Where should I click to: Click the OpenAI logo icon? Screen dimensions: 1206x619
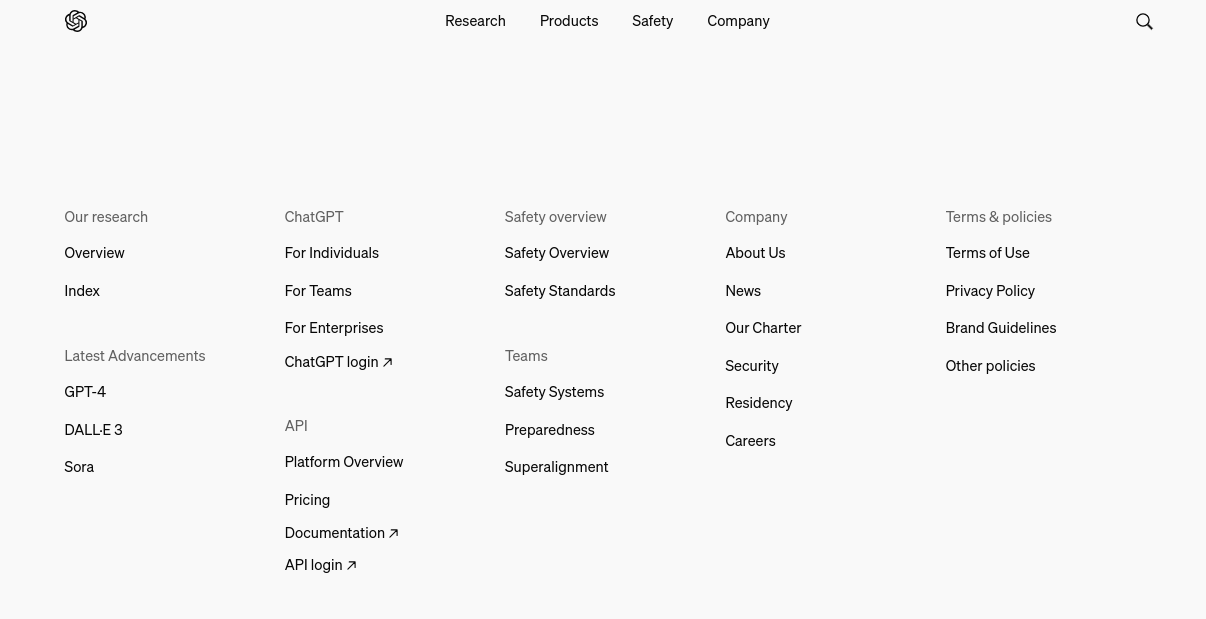(x=76, y=21)
